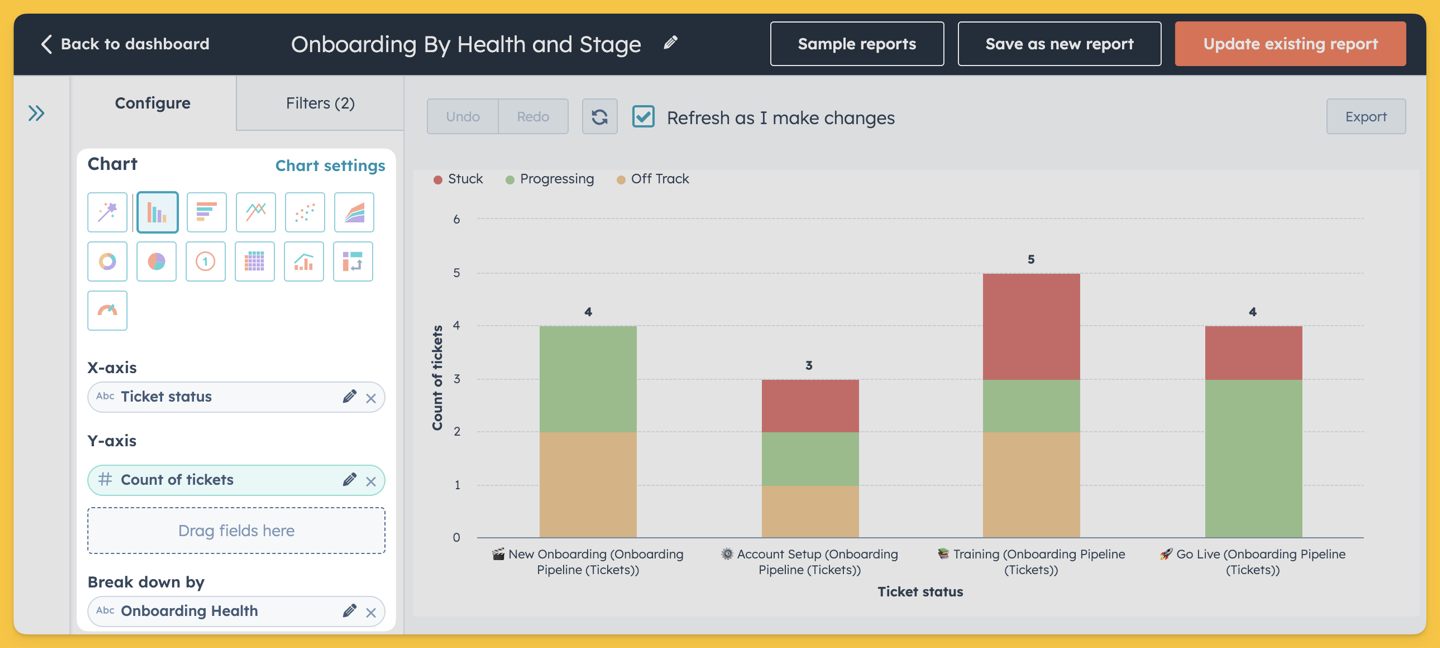Toggle the Progressing series in legend
The width and height of the screenshot is (1440, 648).
[550, 179]
